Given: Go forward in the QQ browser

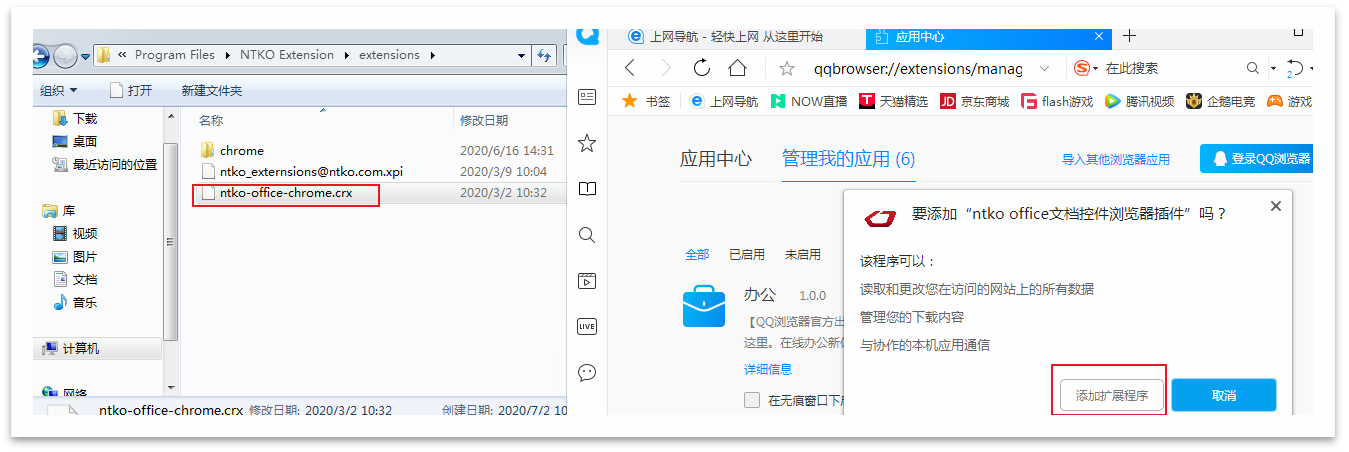Looking at the screenshot, I should click(666, 68).
